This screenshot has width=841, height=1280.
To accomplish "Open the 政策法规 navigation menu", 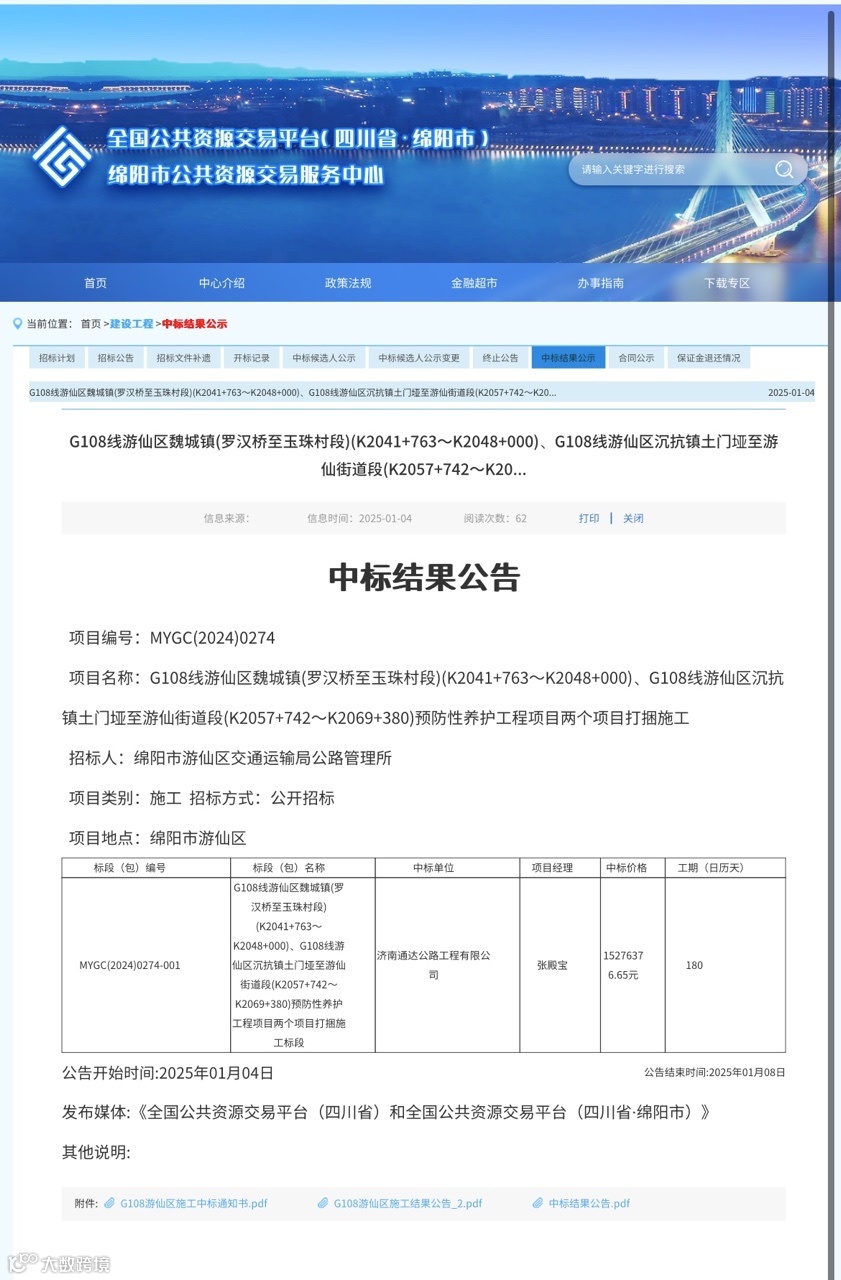I will (x=348, y=283).
